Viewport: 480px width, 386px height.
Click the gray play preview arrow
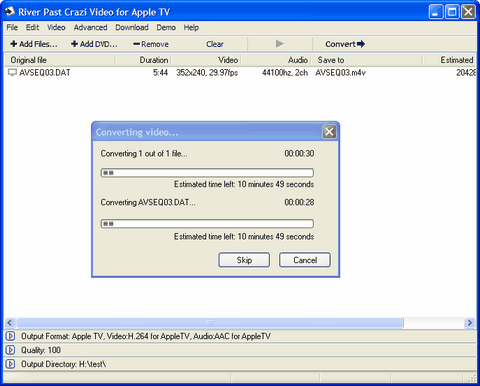(280, 44)
